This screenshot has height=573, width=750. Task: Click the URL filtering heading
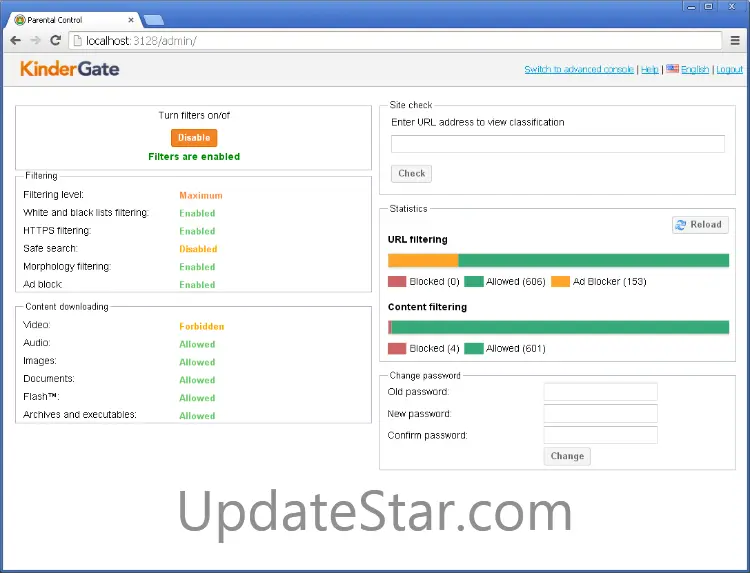pos(418,240)
